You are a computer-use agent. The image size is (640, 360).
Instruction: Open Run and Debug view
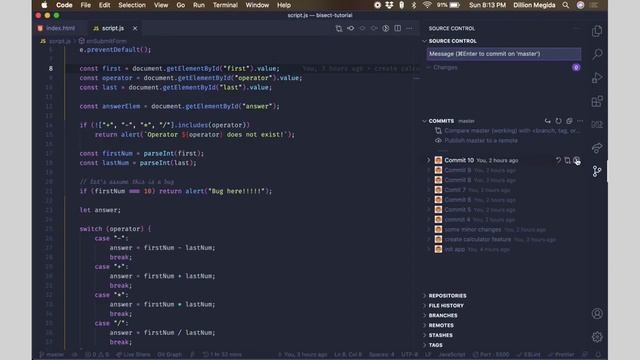[x=597, y=78]
